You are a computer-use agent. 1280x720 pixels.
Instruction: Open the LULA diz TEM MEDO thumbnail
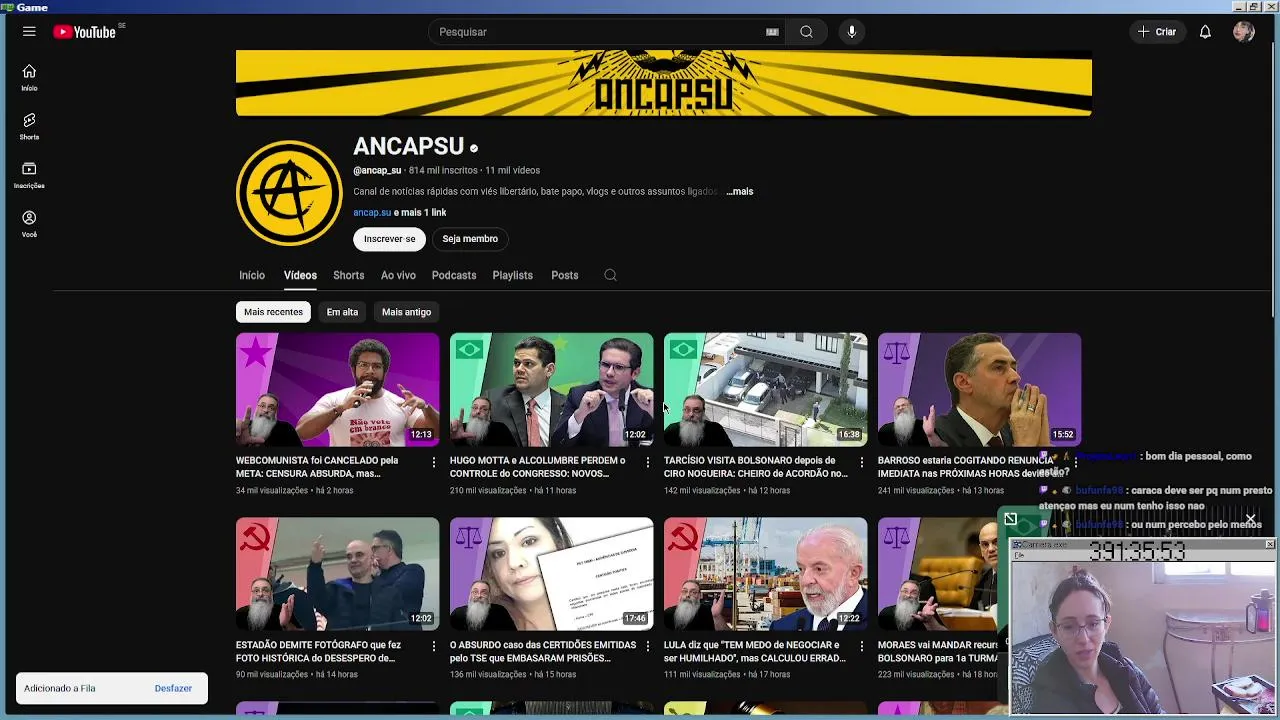765,574
